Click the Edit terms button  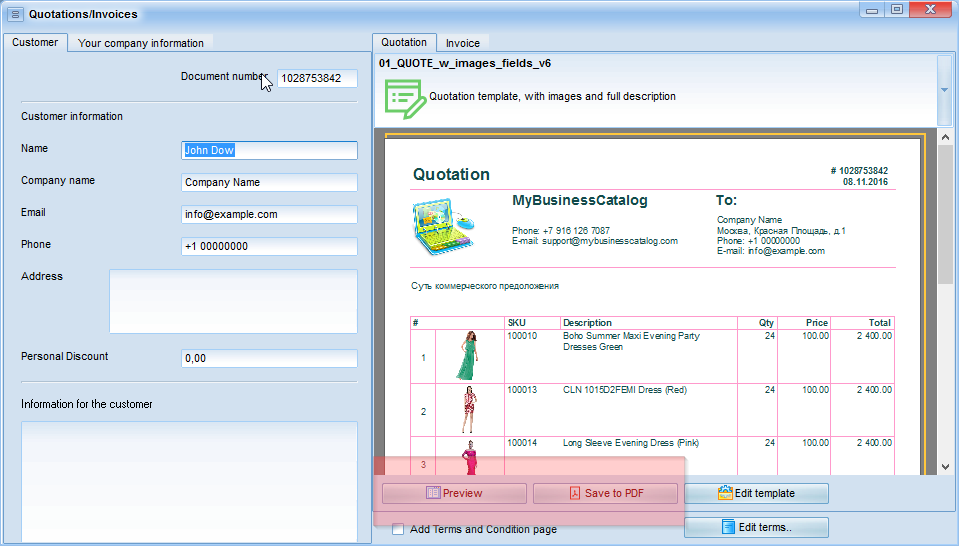(756, 527)
